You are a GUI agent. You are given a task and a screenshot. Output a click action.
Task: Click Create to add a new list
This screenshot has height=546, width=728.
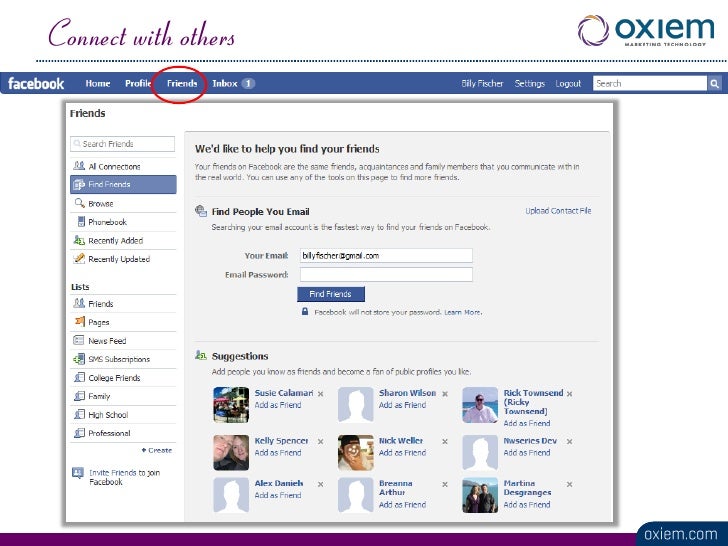157,450
